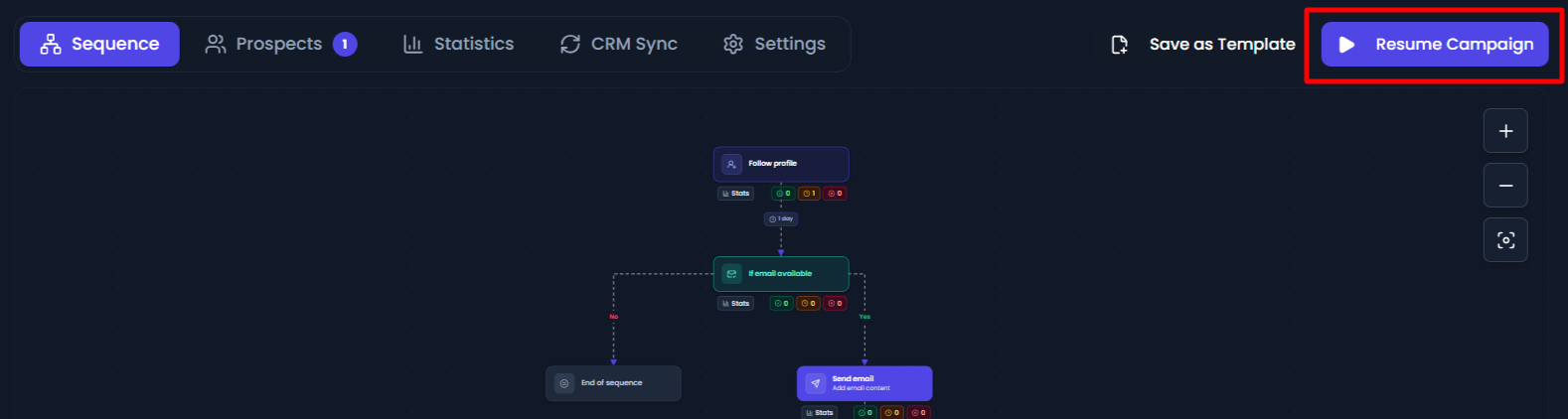Open the Statistics tab
Screen dimensions: 1568x419
point(458,45)
